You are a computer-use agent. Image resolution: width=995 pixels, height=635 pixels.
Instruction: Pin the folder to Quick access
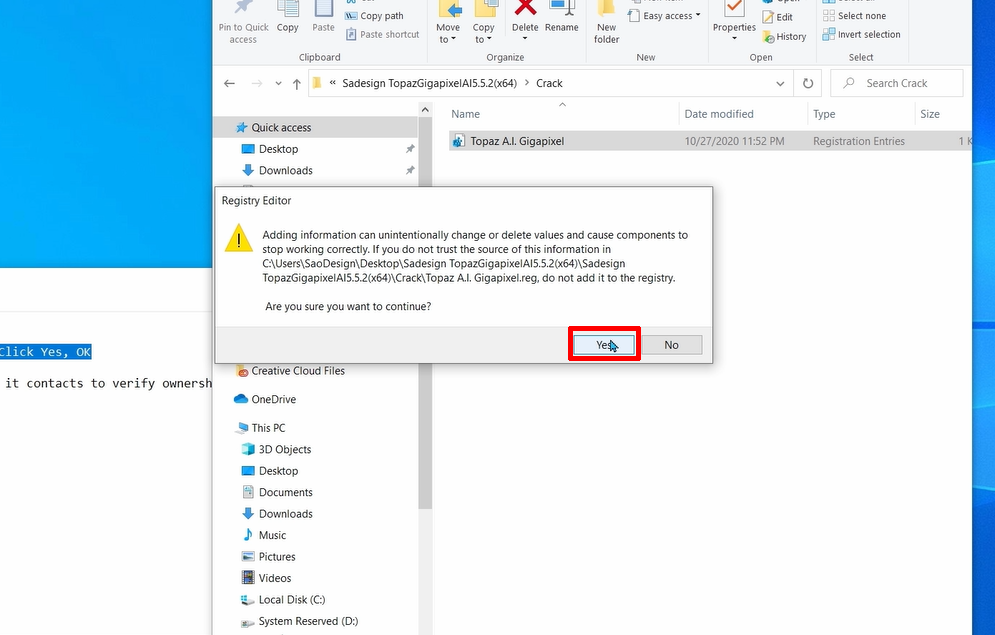(243, 23)
